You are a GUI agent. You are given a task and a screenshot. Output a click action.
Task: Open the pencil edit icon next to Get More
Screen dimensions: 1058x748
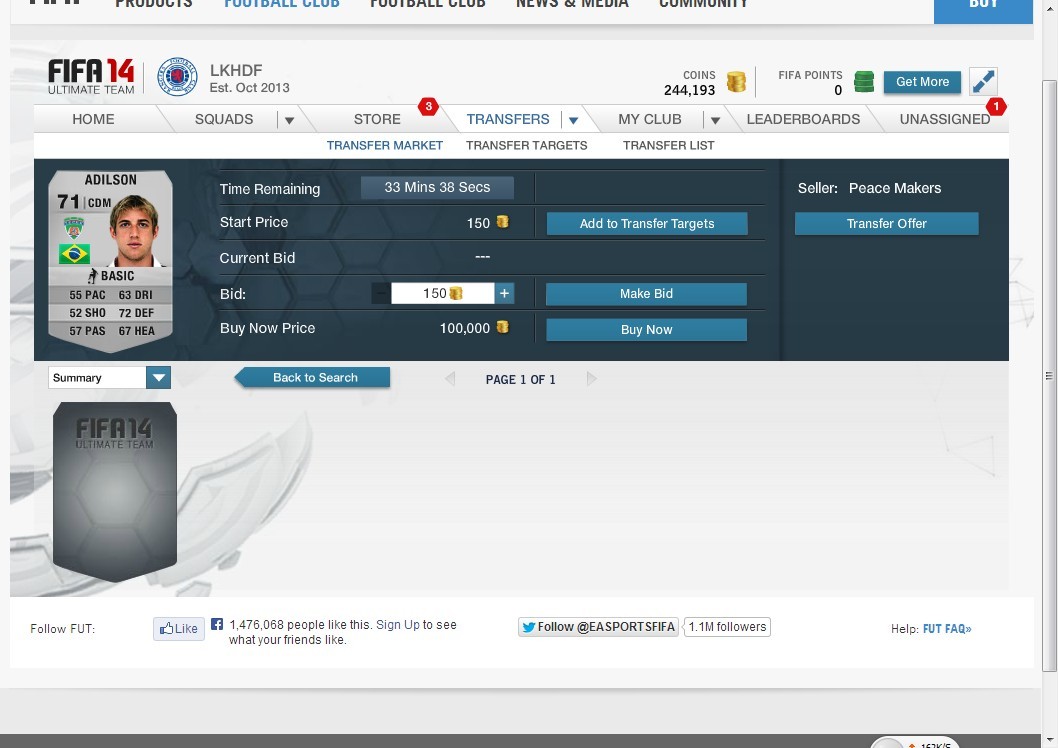point(983,82)
